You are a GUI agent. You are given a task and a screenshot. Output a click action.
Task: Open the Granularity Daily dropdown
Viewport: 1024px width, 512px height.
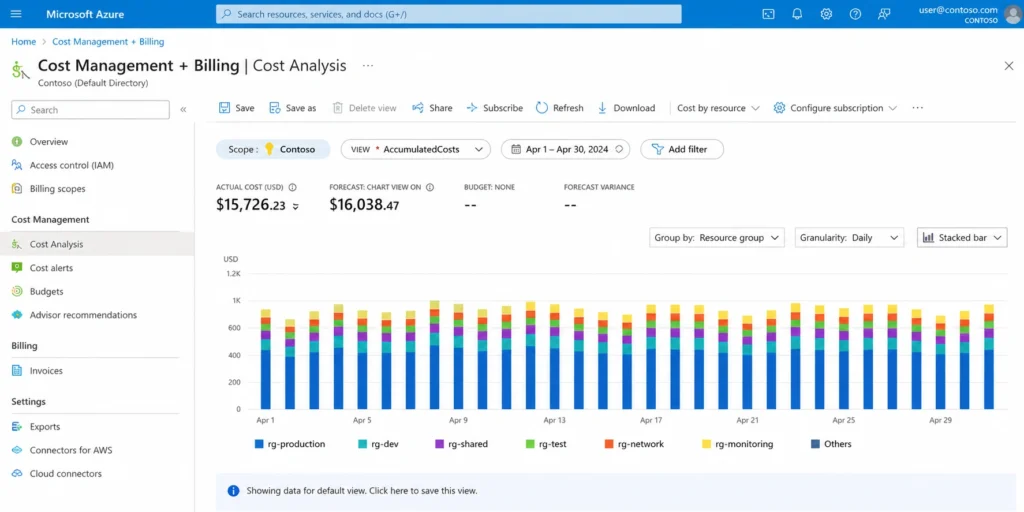tap(850, 238)
